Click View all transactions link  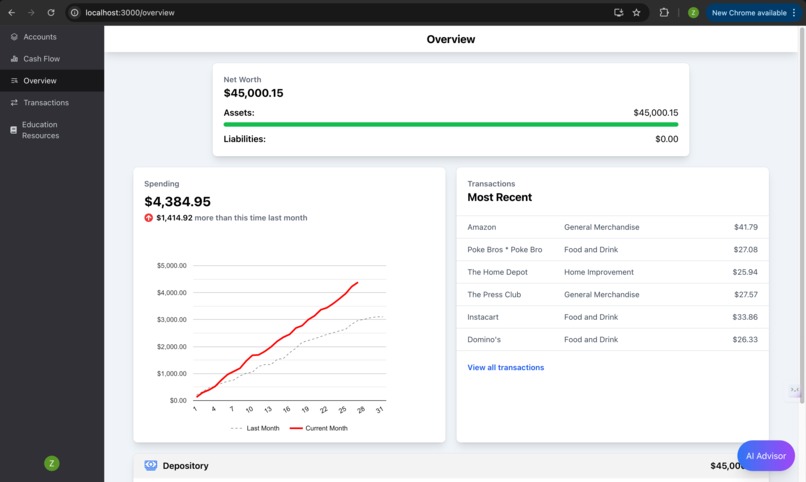point(505,367)
